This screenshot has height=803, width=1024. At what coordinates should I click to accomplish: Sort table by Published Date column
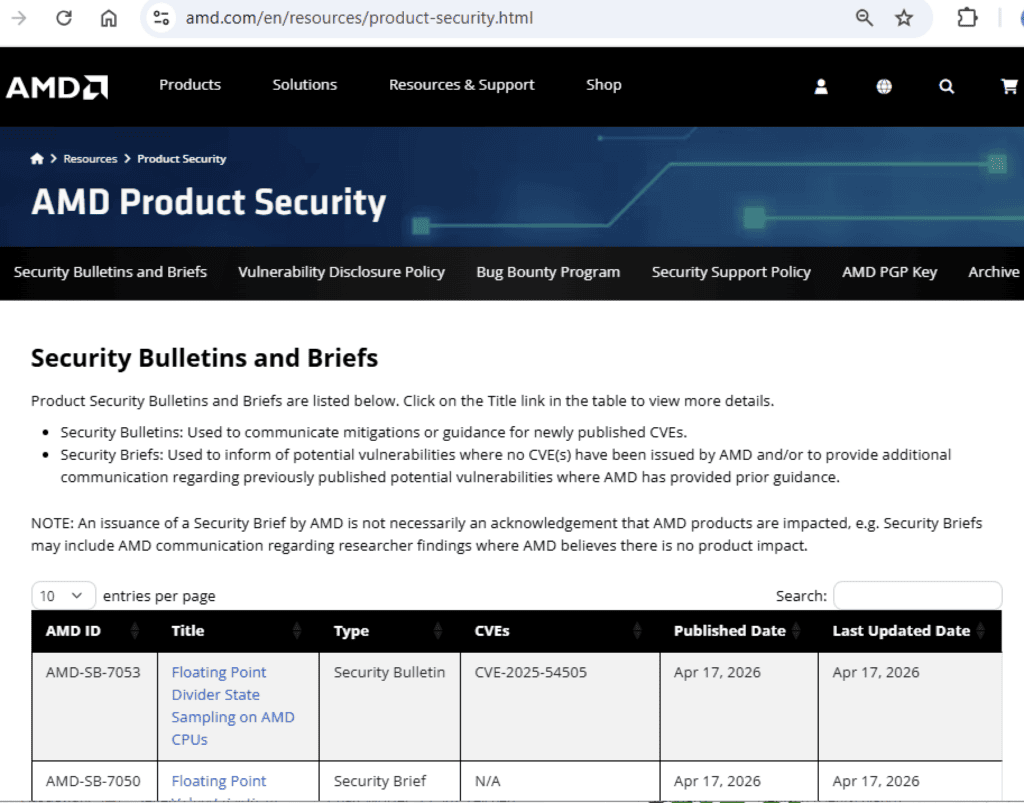(x=739, y=631)
